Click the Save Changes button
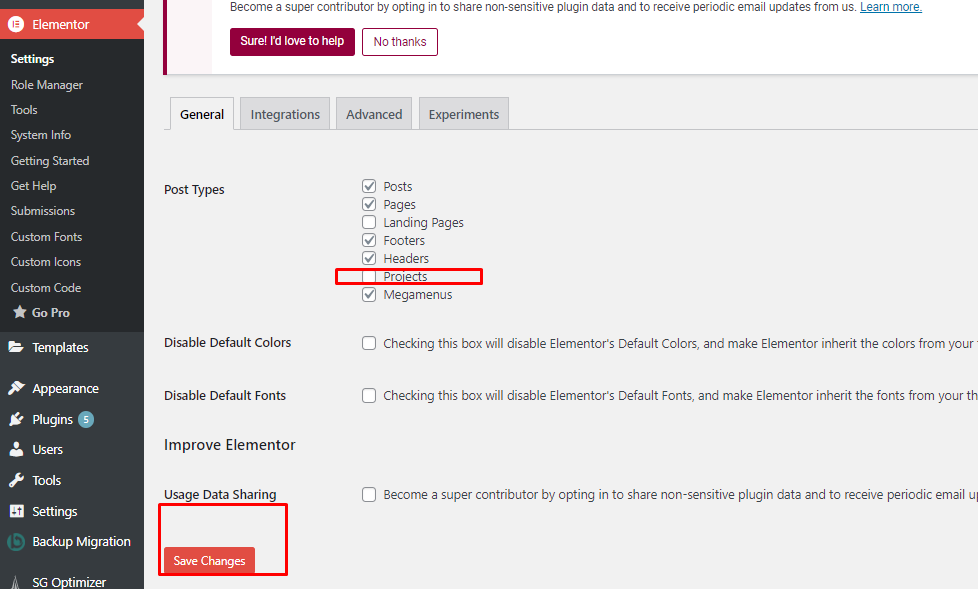 (x=210, y=560)
